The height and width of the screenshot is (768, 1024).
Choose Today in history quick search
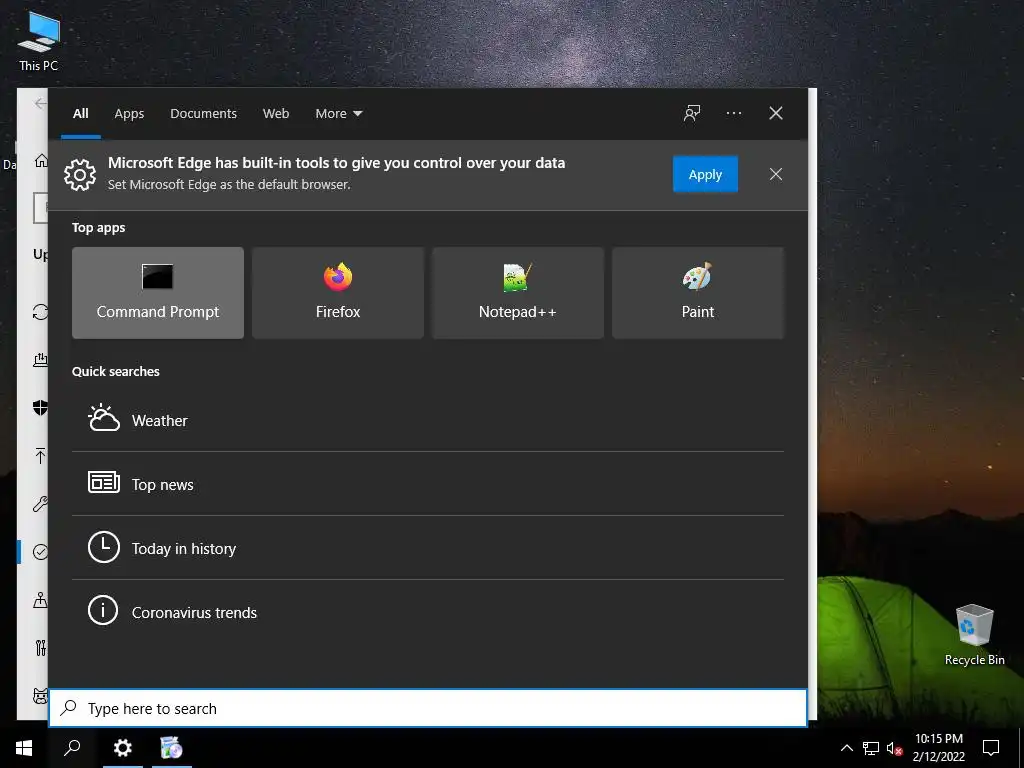[x=428, y=548]
